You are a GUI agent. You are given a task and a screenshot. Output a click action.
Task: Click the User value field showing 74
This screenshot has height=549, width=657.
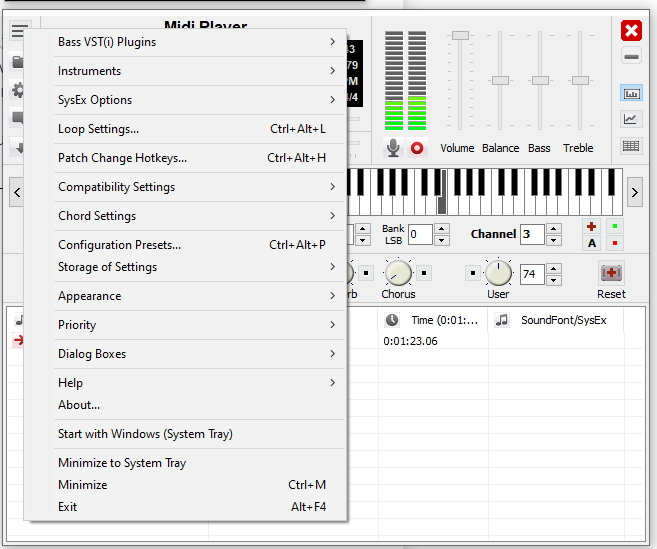(532, 274)
